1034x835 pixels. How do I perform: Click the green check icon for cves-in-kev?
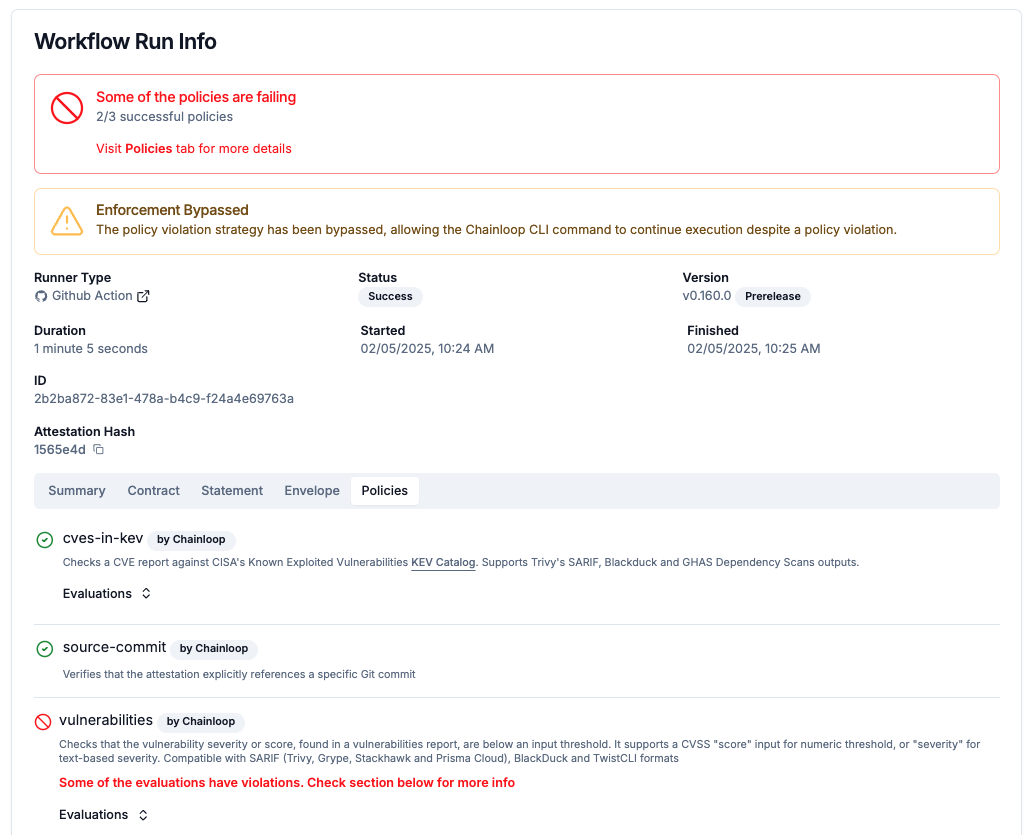(x=45, y=540)
